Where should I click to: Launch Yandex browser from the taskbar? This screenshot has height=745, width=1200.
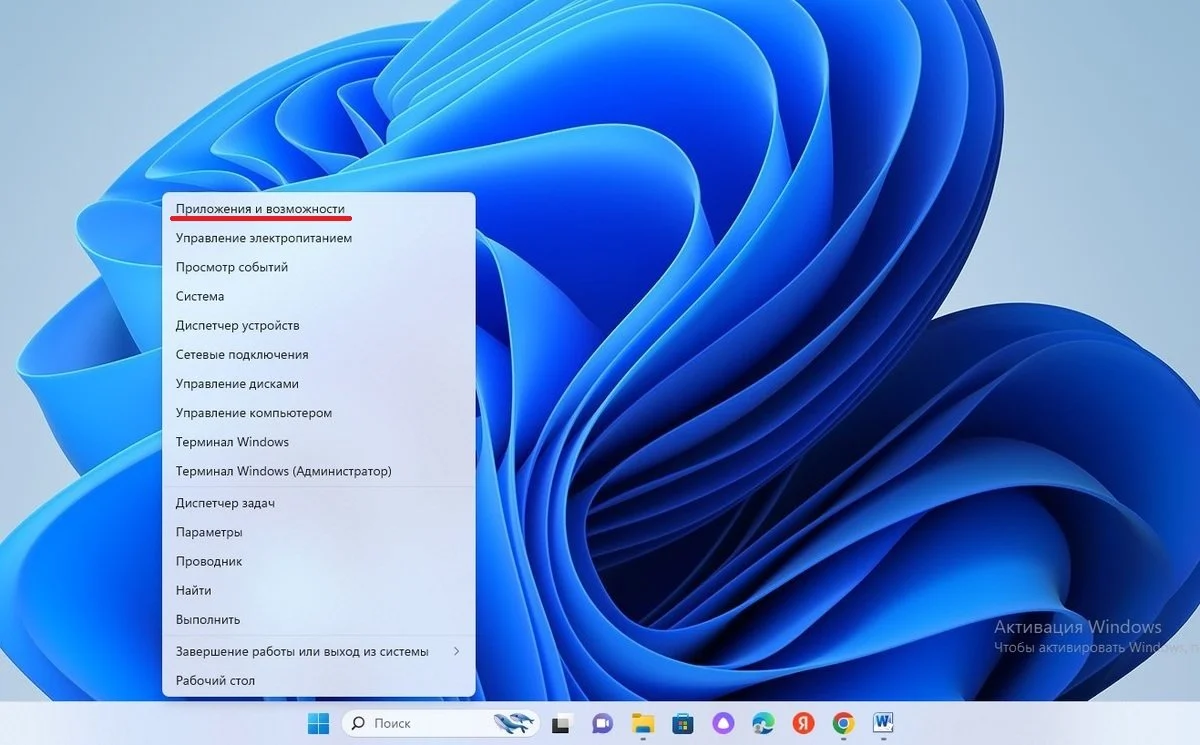(803, 722)
